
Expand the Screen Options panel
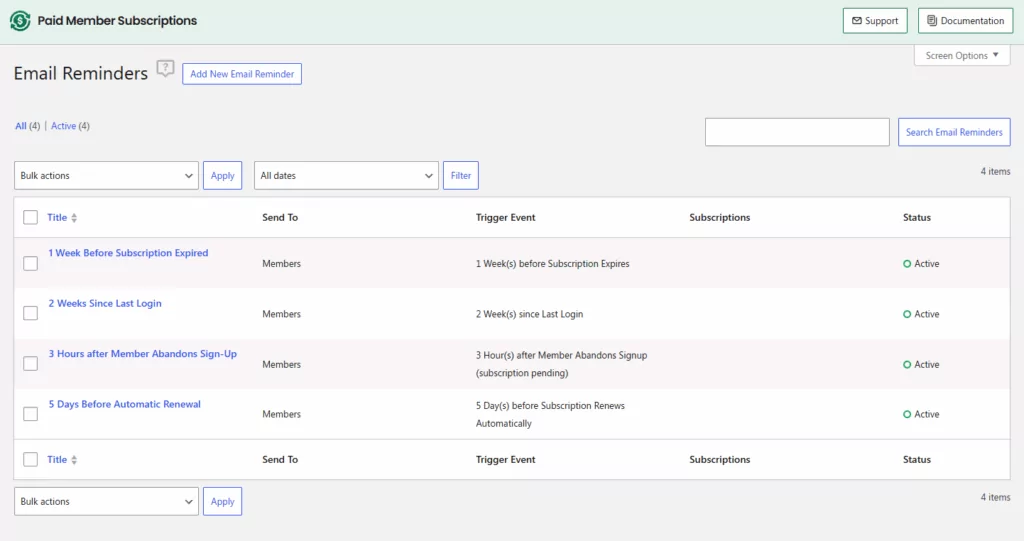[961, 56]
